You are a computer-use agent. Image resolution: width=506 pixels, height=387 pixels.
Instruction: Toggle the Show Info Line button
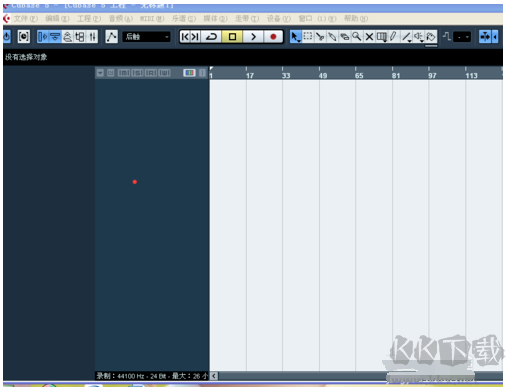[55, 37]
